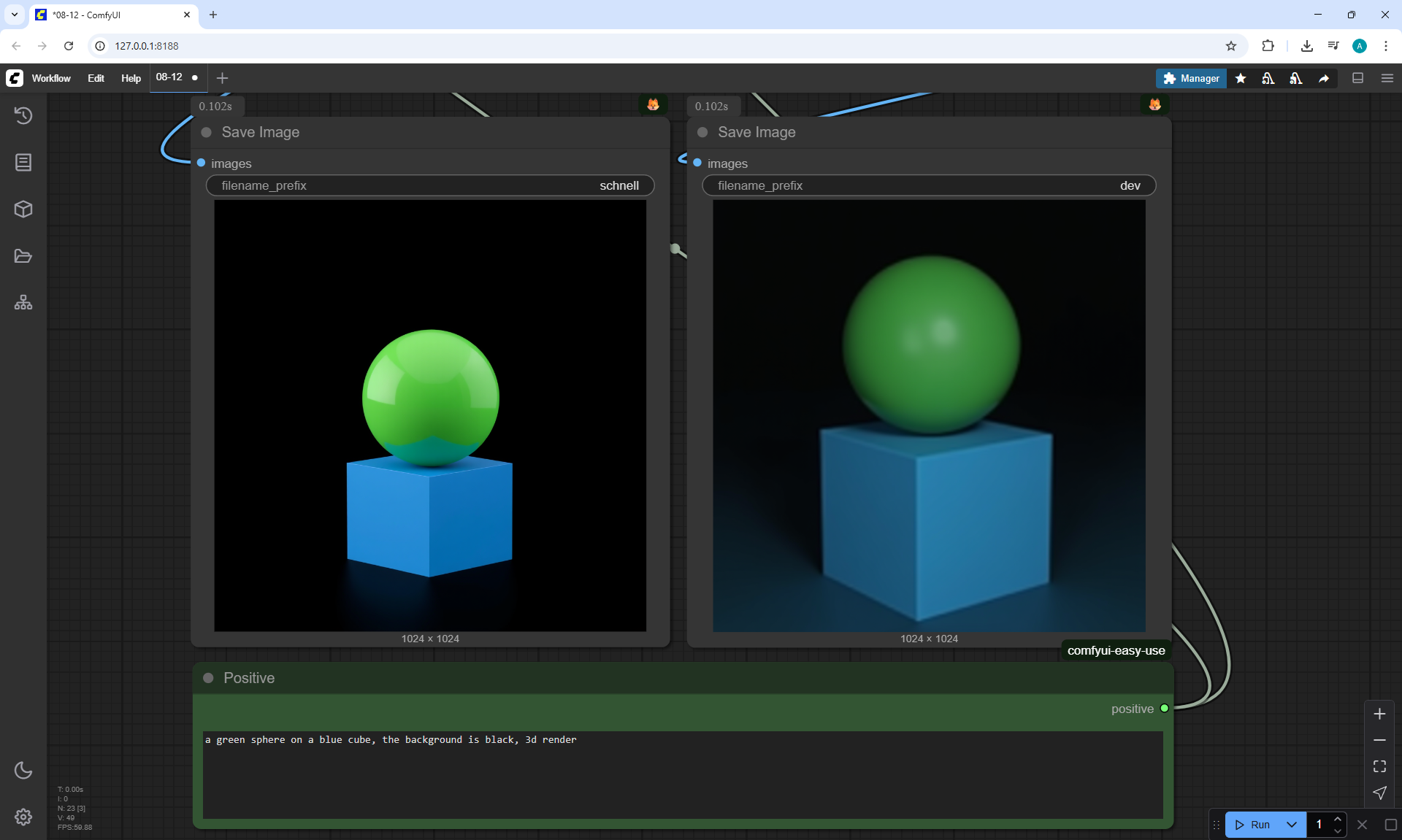The height and width of the screenshot is (840, 1402).
Task: Click the Manager star icon
Action: pyautogui.click(x=1241, y=78)
